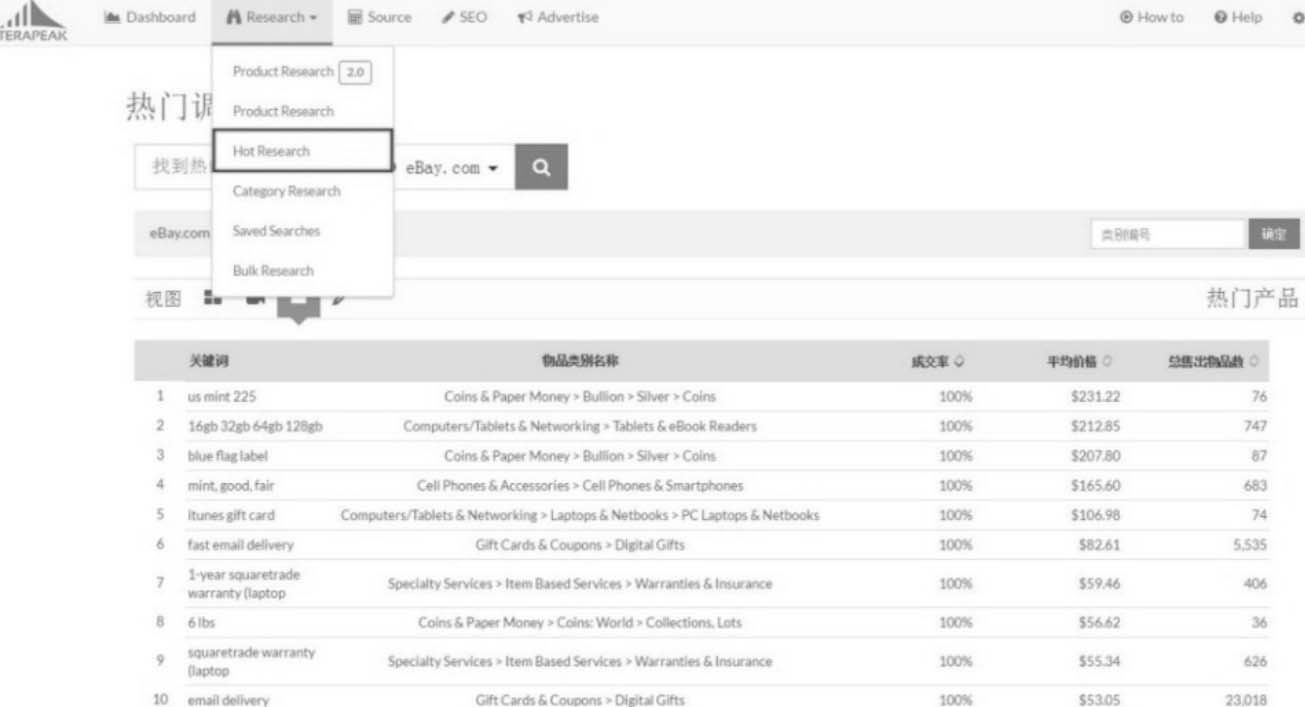Open the eBay.com site dropdown
This screenshot has width=1305, height=707.
451,168
